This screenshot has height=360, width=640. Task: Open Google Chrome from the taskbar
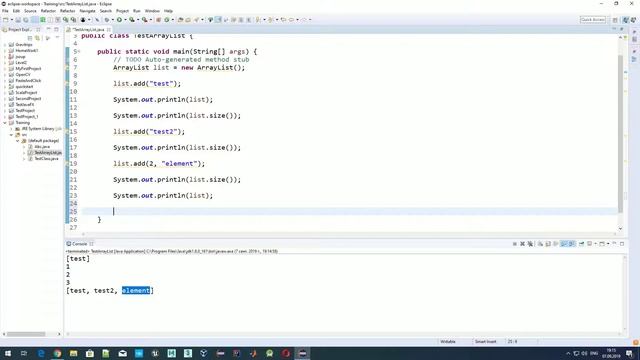(x=57, y=353)
